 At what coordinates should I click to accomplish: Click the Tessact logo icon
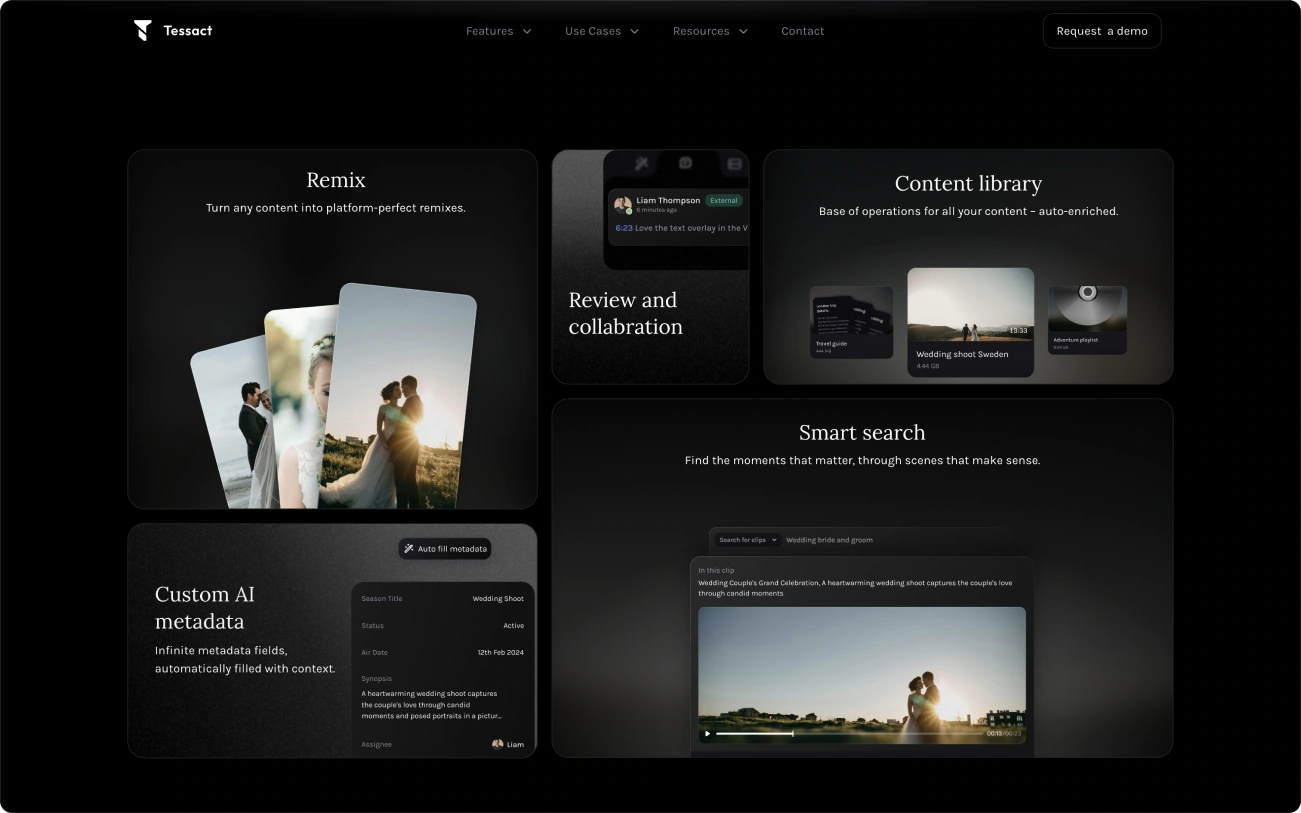point(143,31)
